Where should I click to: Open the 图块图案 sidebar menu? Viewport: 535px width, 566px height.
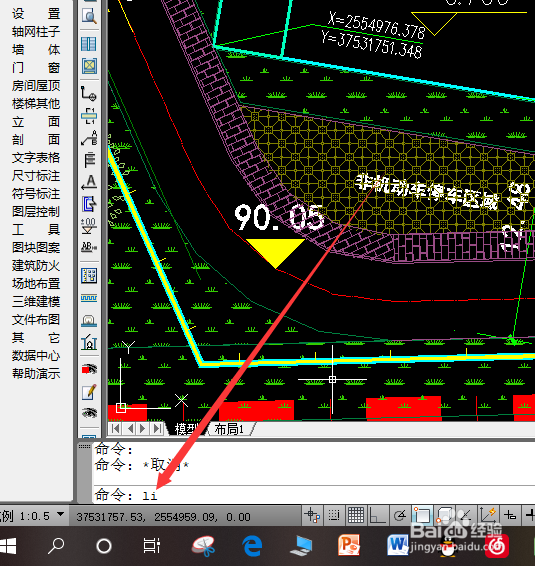[x=36, y=248]
